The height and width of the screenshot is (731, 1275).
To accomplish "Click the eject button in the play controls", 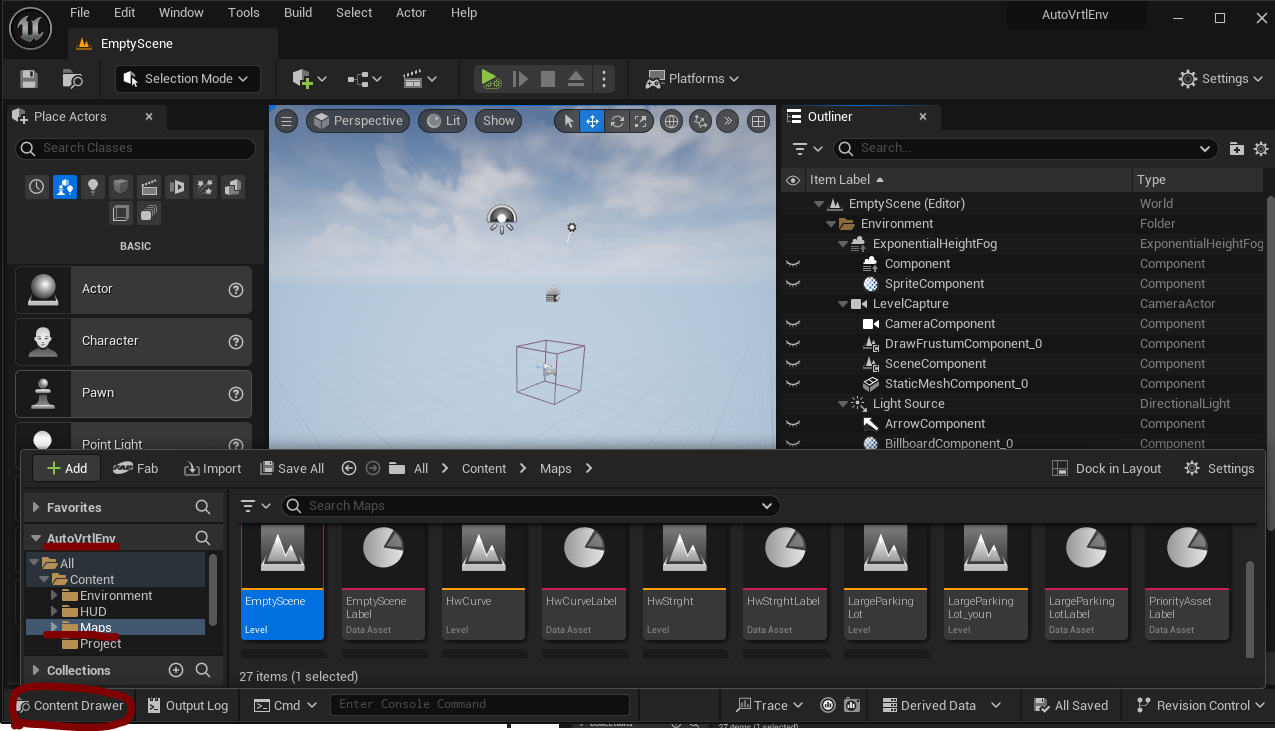I will click(576, 79).
